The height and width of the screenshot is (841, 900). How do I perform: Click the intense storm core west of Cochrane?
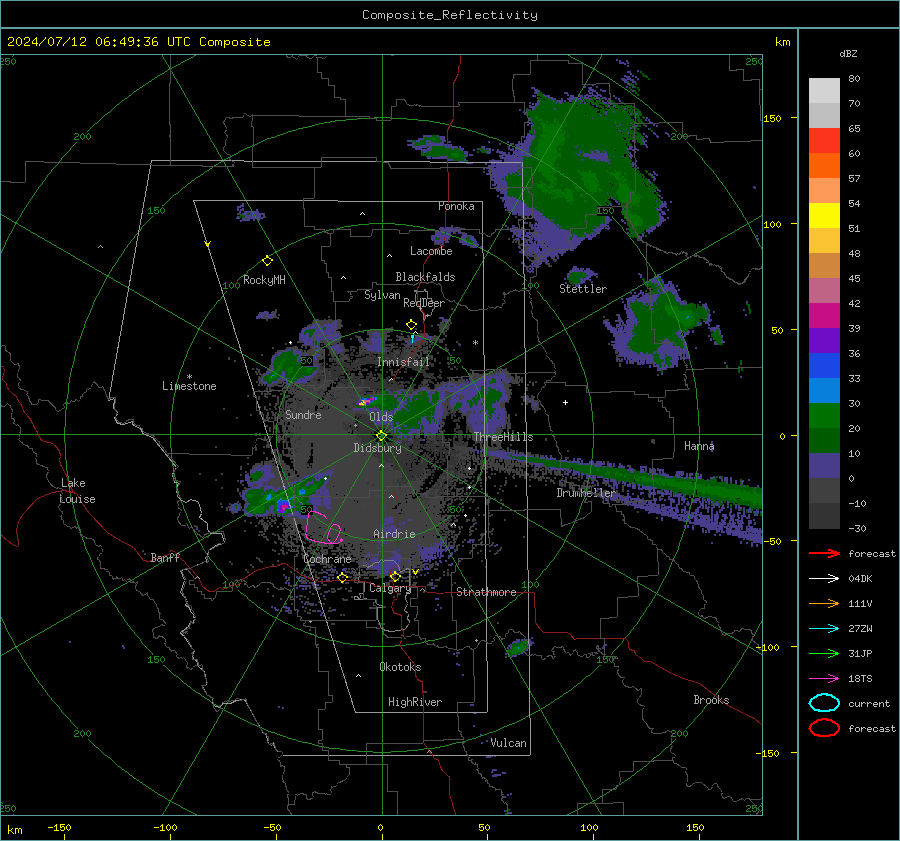click(x=283, y=506)
